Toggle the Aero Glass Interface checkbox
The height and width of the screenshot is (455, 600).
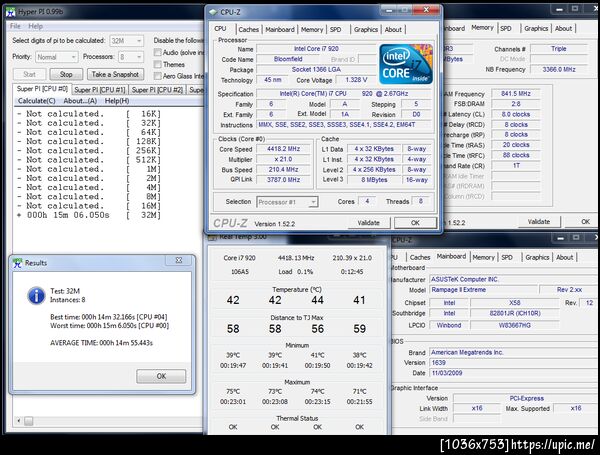point(157,76)
